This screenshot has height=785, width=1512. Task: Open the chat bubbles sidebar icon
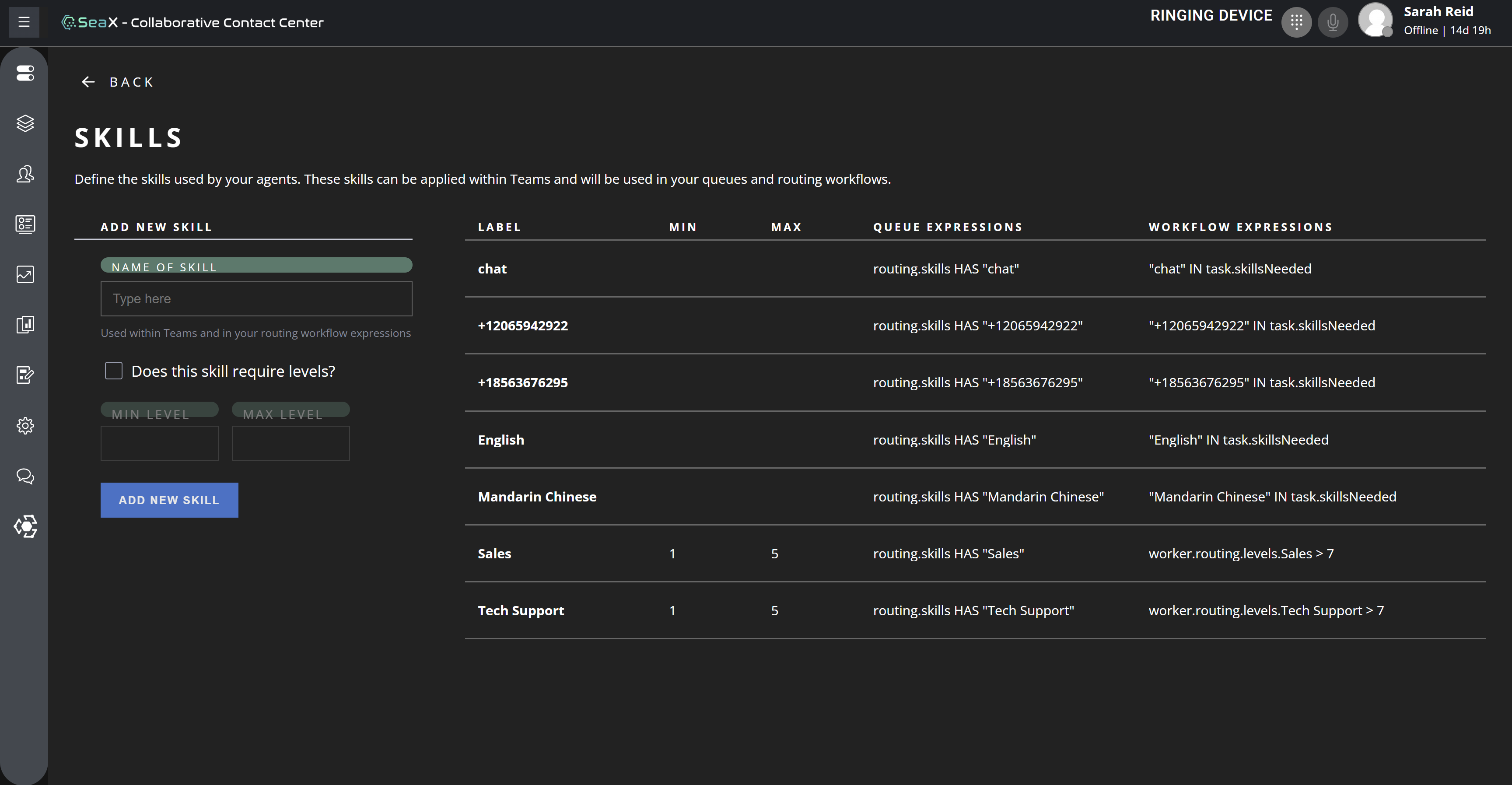[24, 476]
